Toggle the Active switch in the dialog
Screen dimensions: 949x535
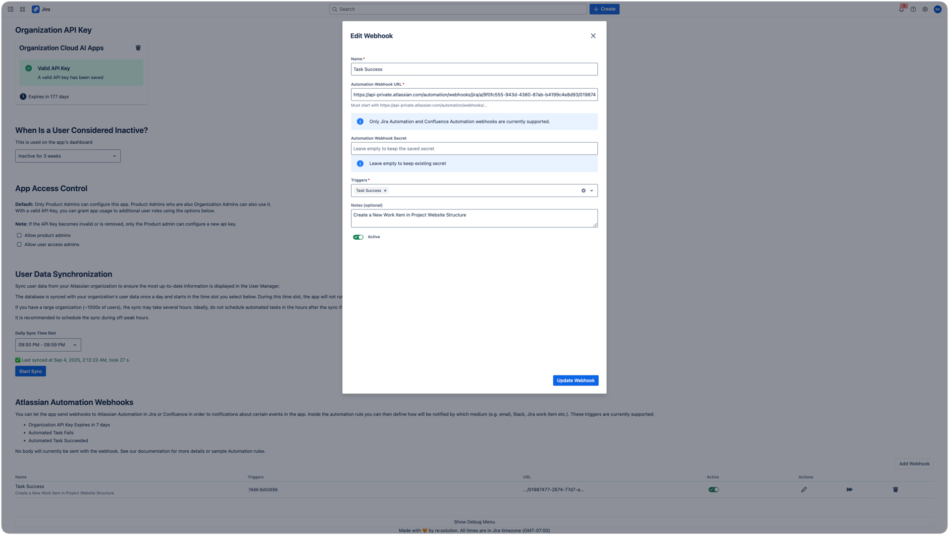tap(358, 237)
